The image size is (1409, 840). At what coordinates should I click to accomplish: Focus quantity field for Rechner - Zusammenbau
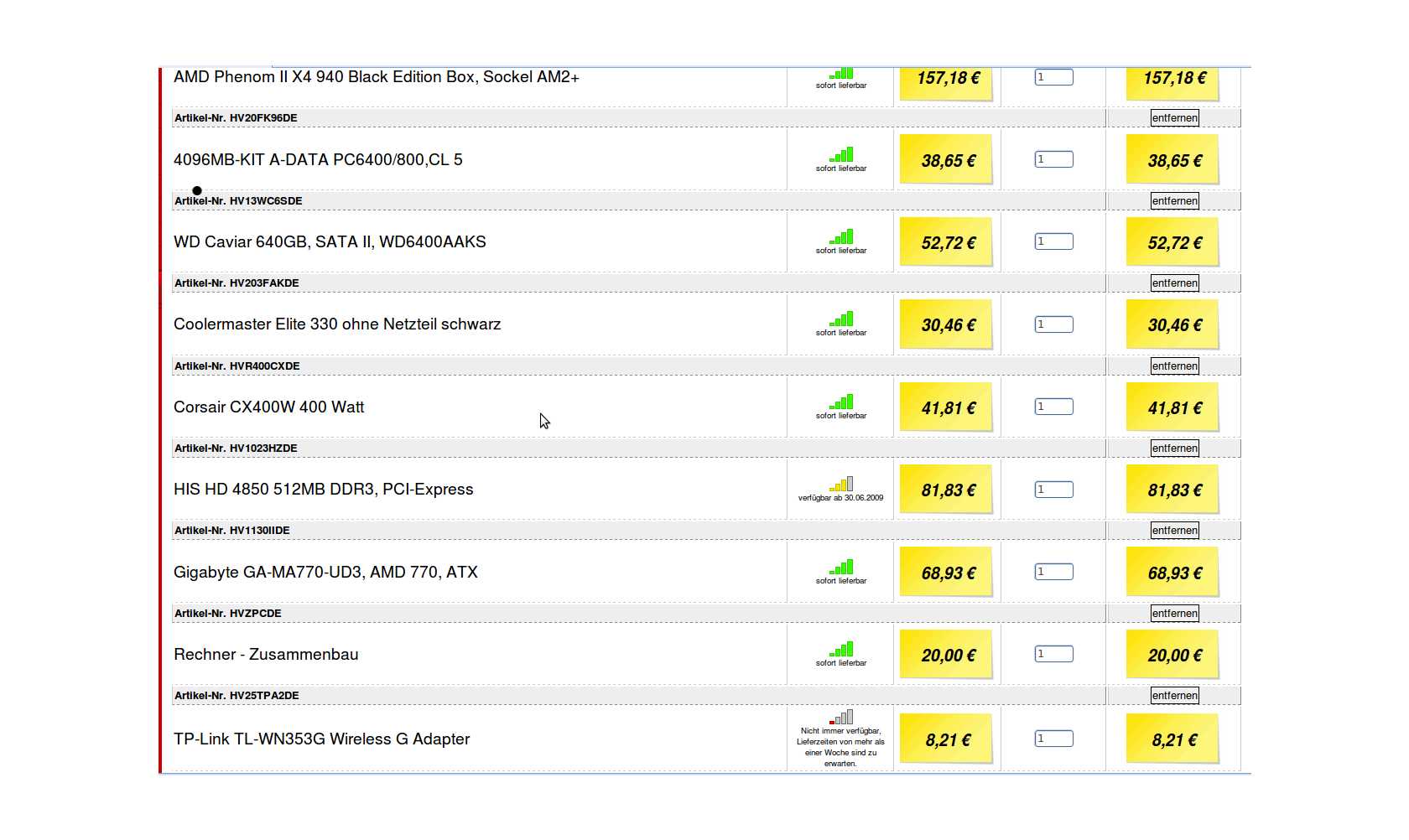[x=1054, y=654]
